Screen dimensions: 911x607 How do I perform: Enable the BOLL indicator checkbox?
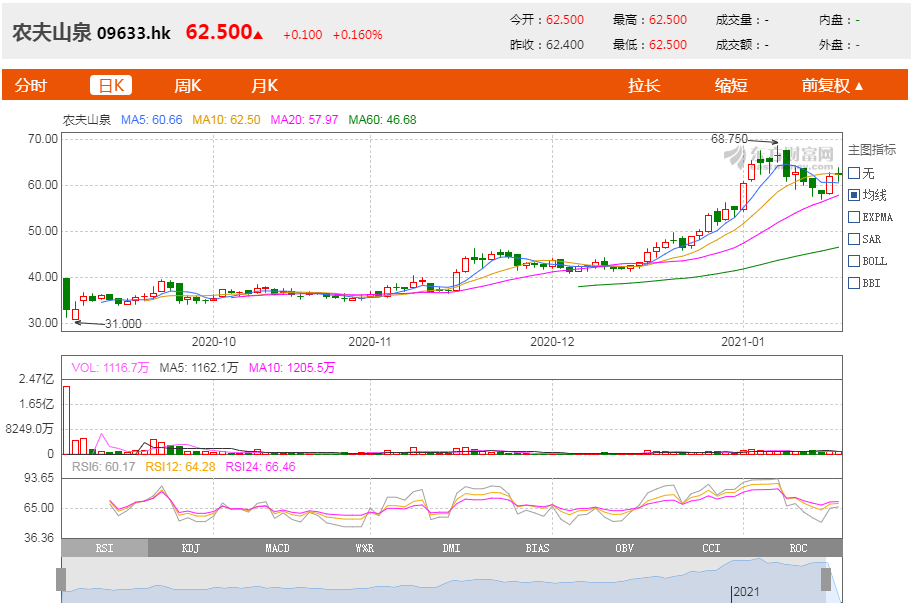854,261
